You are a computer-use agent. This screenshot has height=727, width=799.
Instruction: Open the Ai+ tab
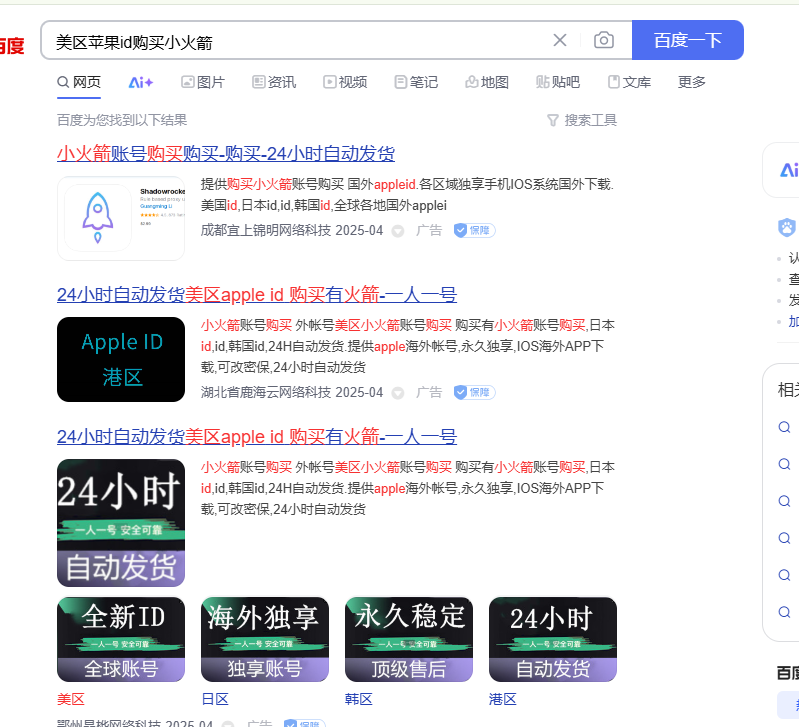click(141, 82)
